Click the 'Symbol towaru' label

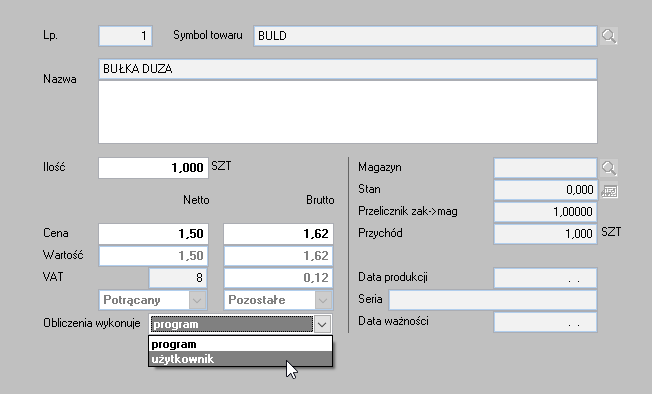coord(208,35)
